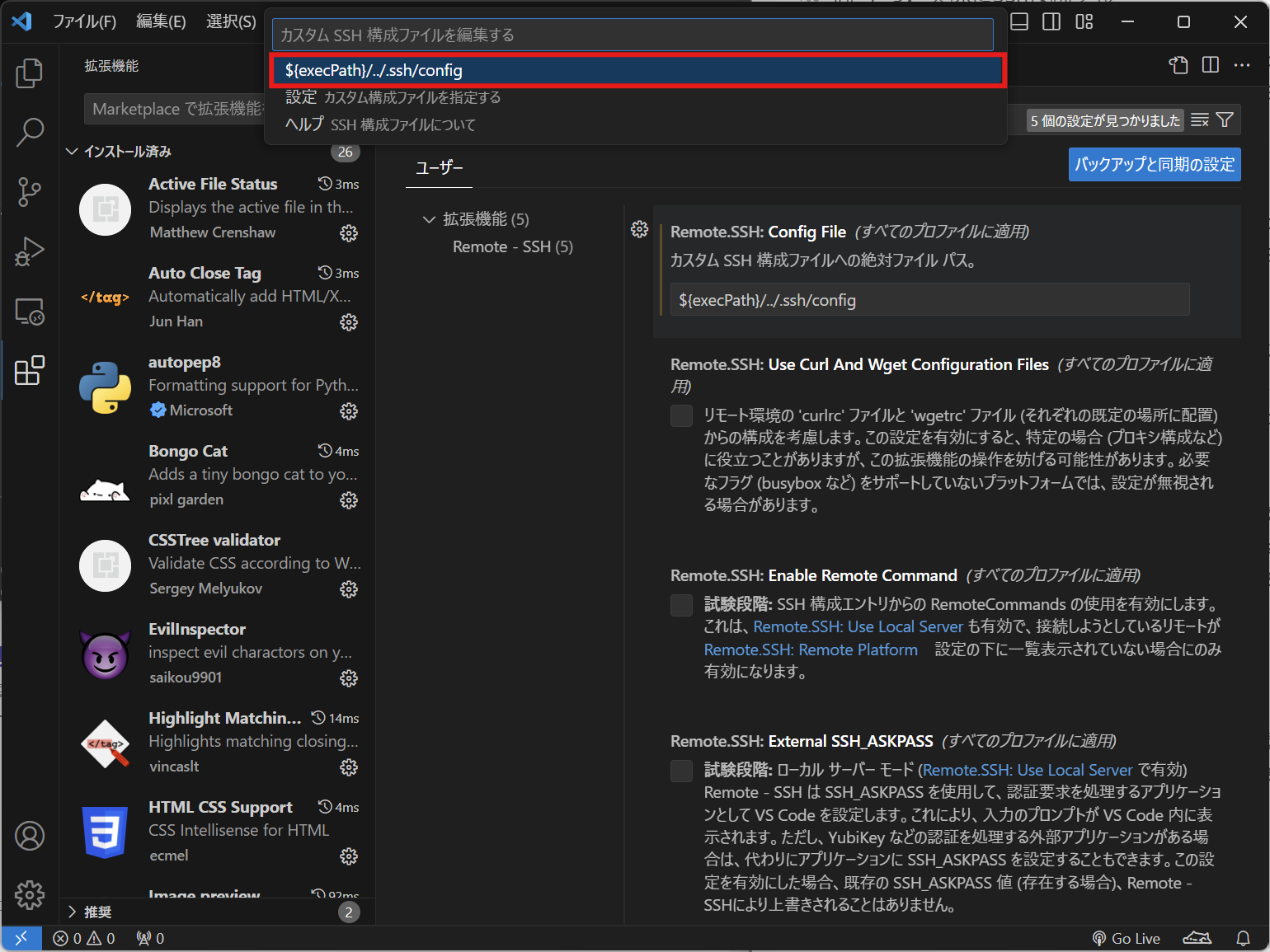Open the settings filter funnel
1270x952 pixels.
click(1225, 120)
